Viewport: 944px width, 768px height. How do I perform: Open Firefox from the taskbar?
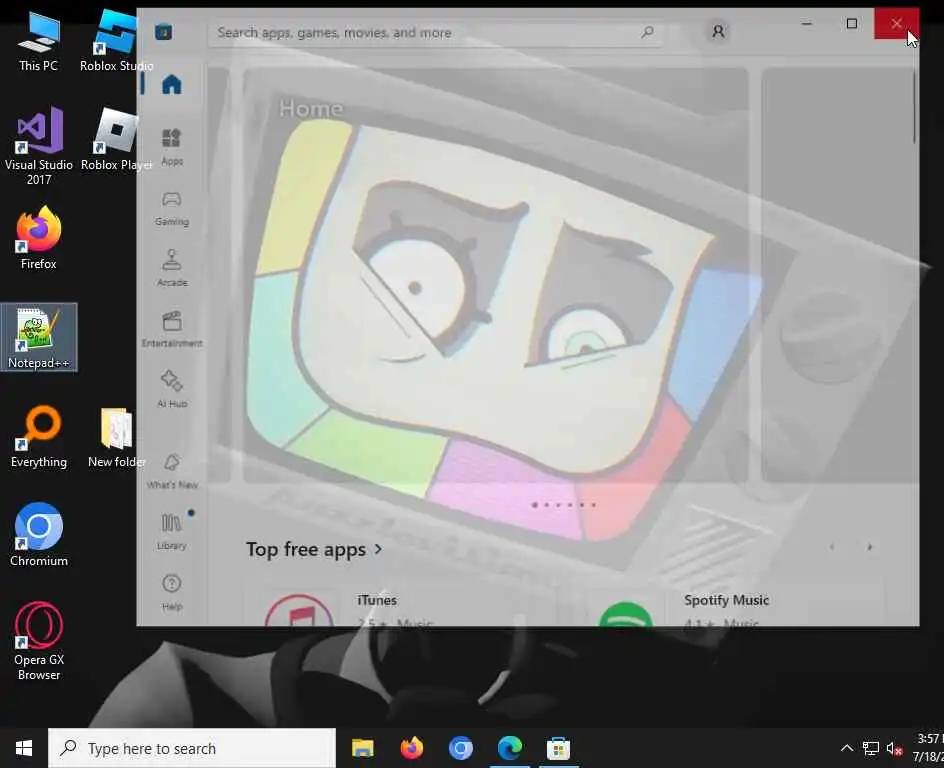(412, 748)
